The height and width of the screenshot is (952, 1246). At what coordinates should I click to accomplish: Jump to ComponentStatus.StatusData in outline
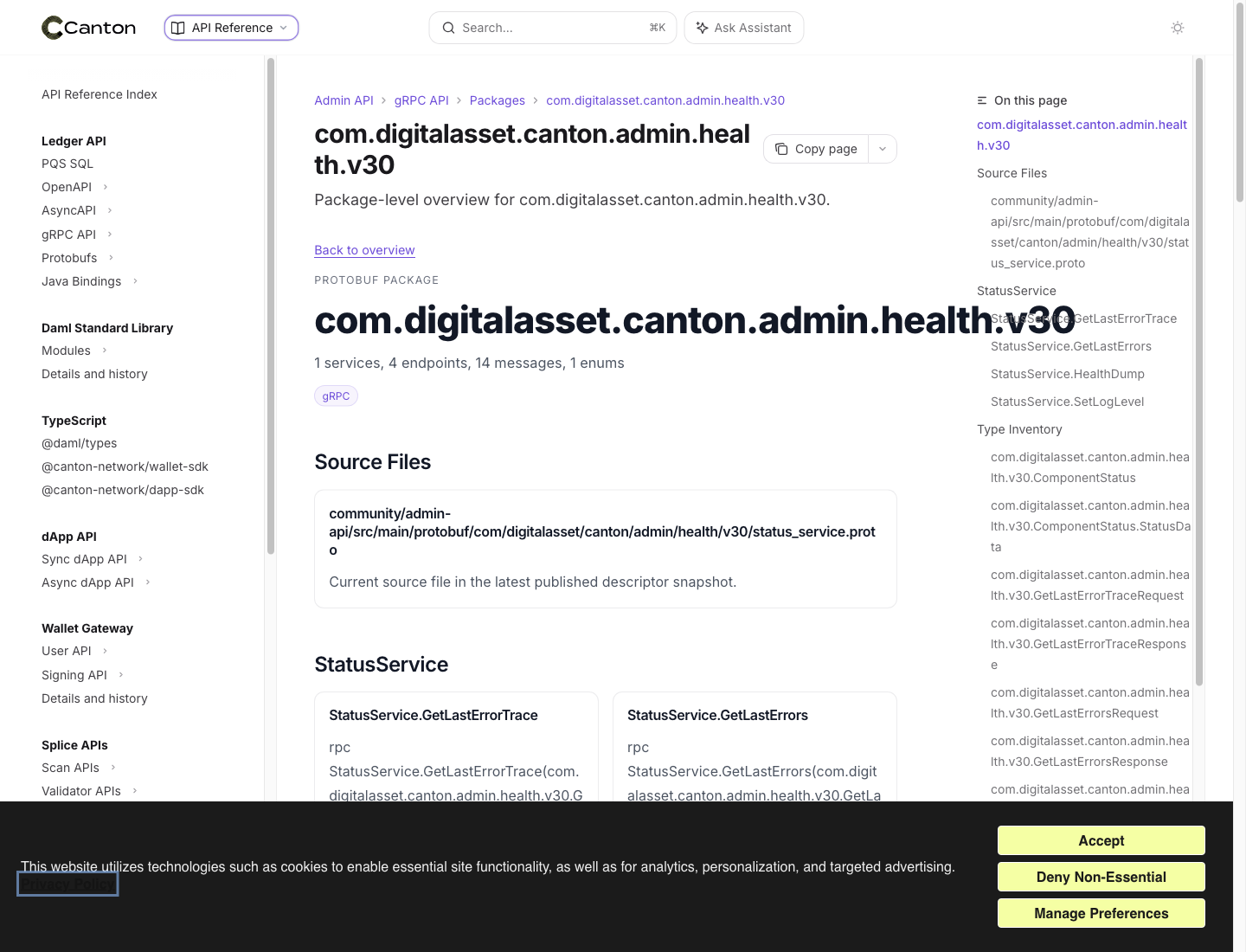(x=1090, y=526)
